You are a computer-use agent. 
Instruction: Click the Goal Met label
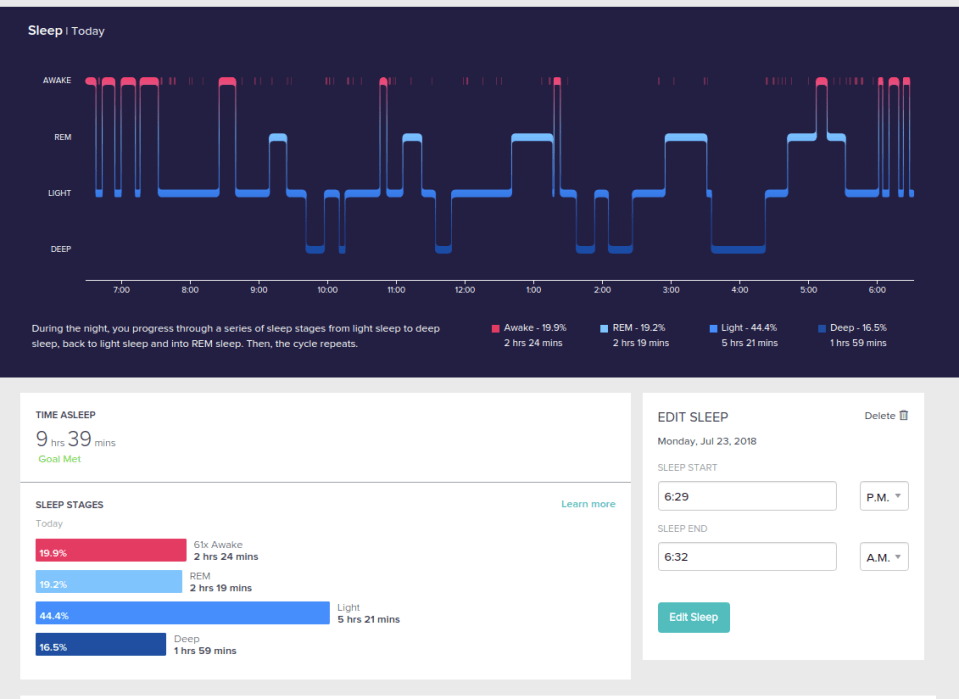pyautogui.click(x=59, y=459)
